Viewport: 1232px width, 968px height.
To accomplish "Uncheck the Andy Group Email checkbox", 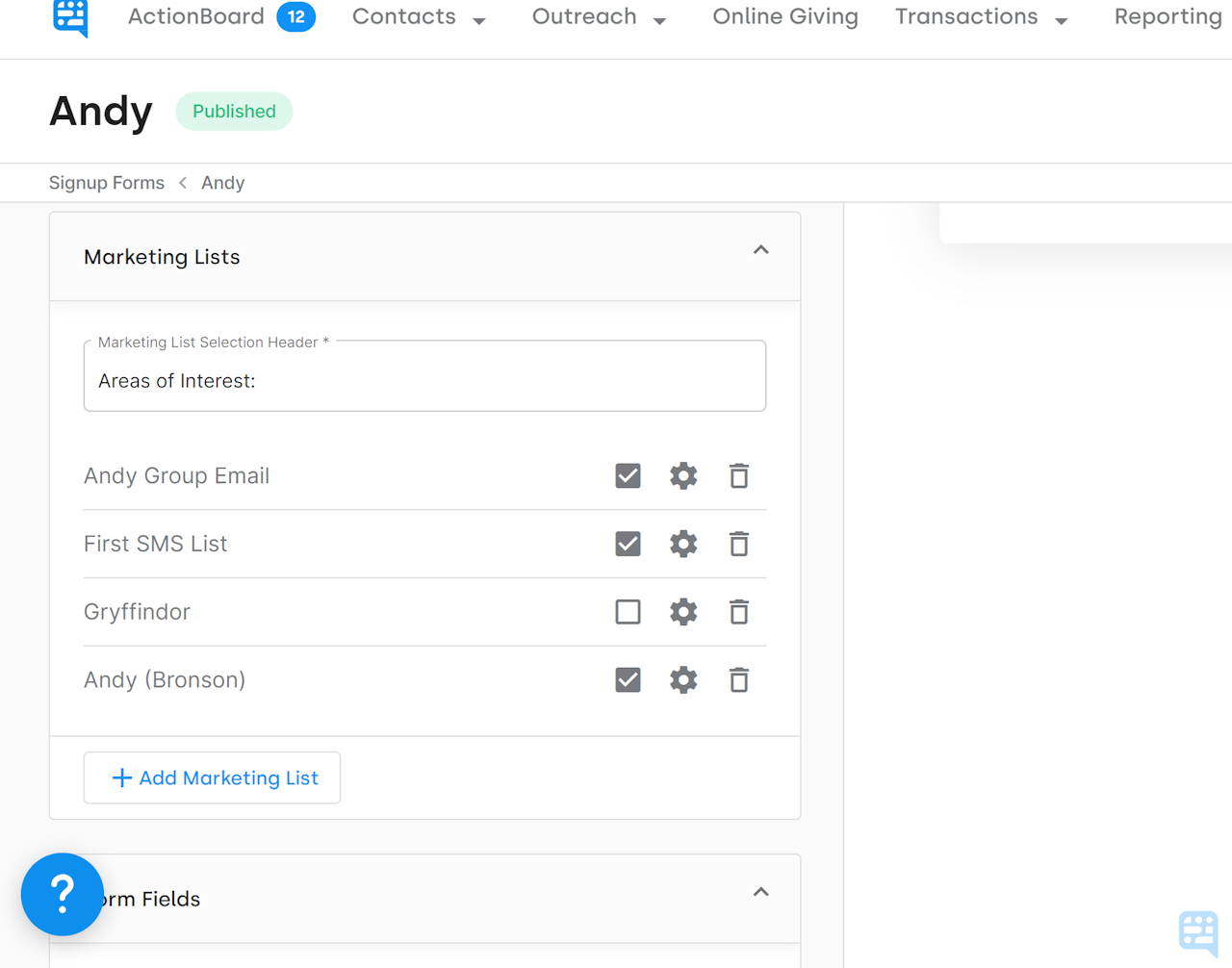I will [x=628, y=475].
